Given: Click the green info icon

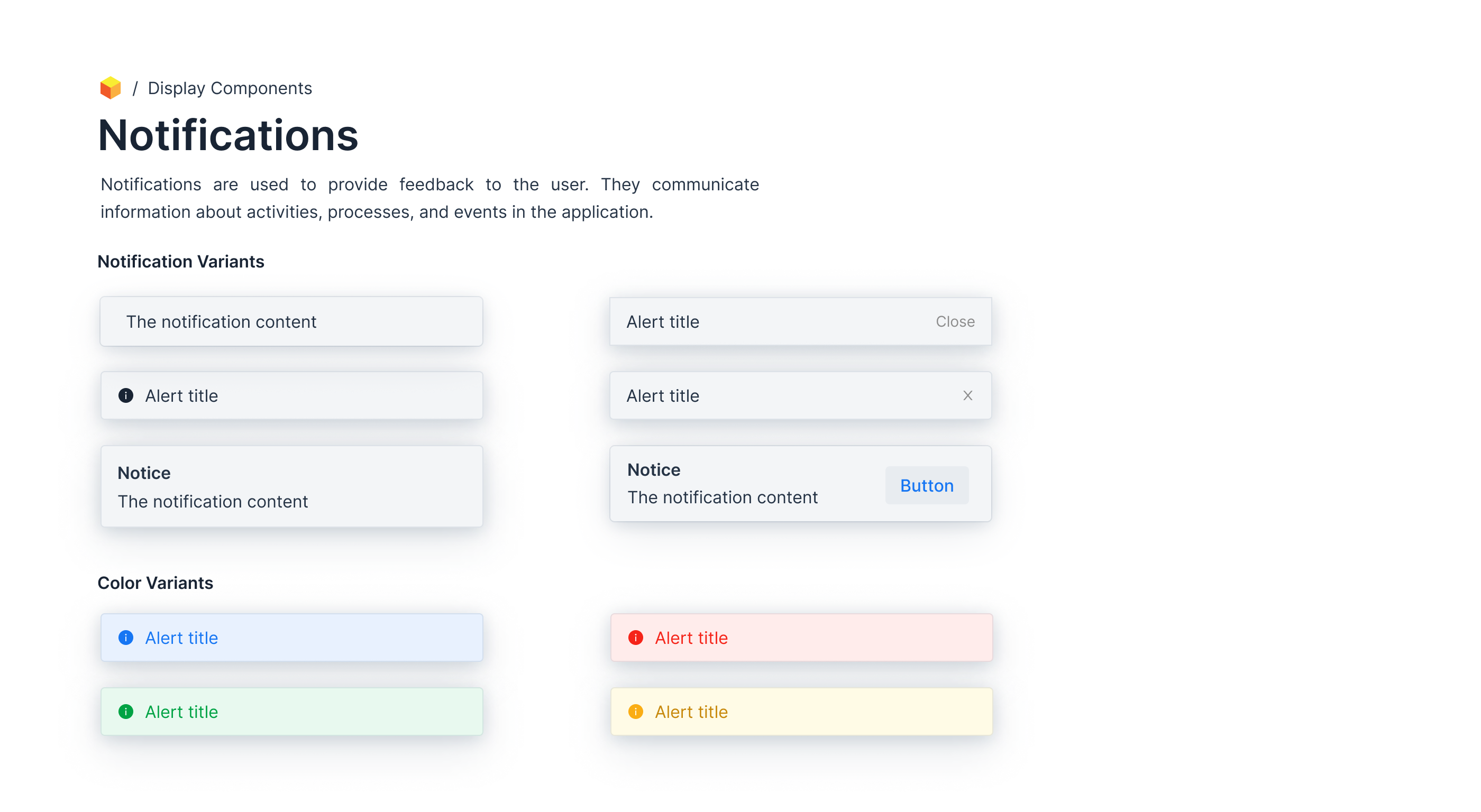Looking at the screenshot, I should (126, 712).
